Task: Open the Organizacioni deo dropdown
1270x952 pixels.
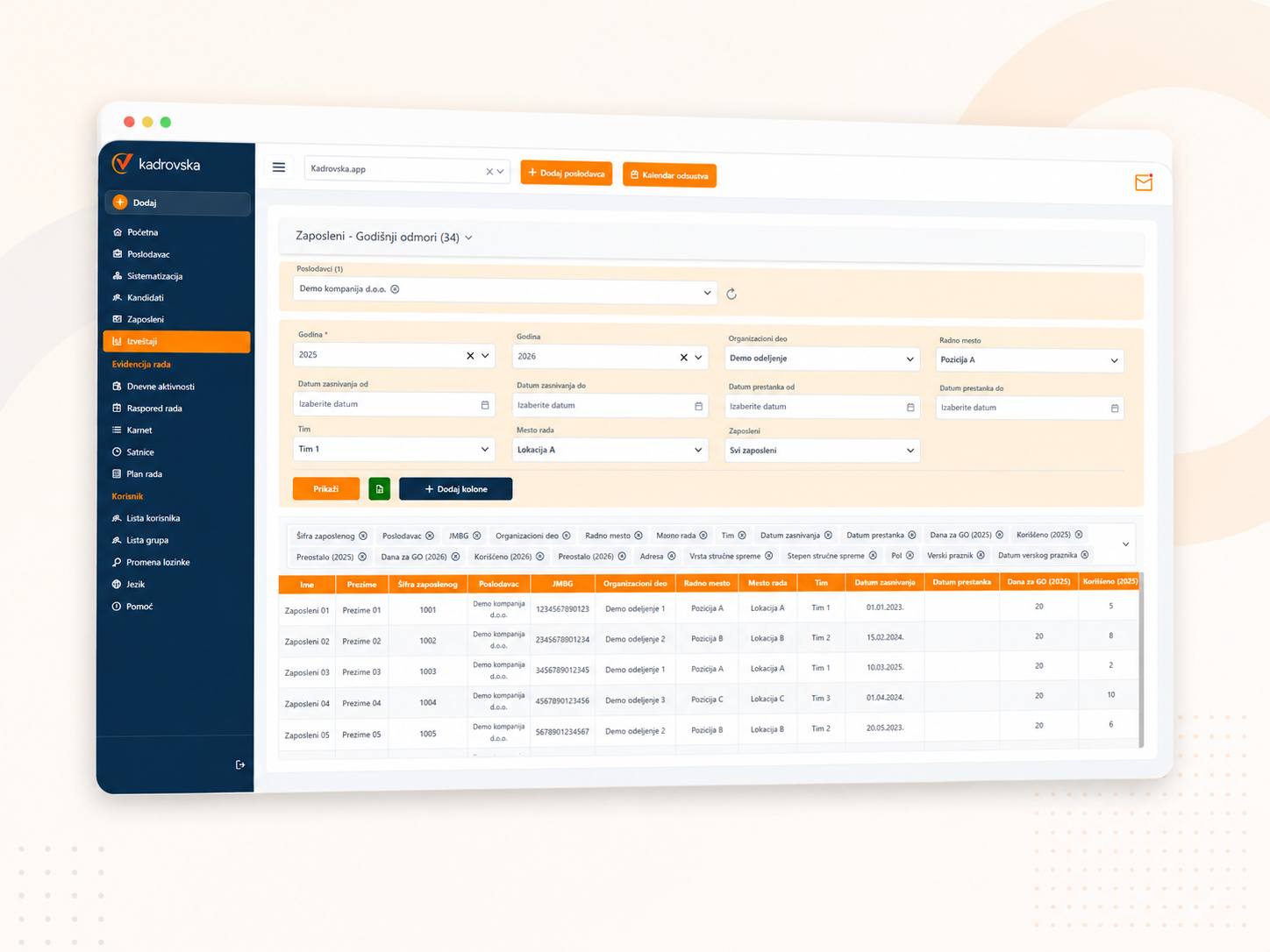Action: pyautogui.click(x=822, y=359)
